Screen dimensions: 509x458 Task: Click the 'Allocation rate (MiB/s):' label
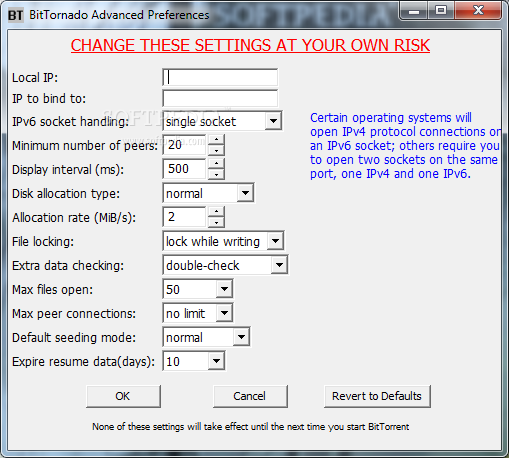click(x=74, y=218)
